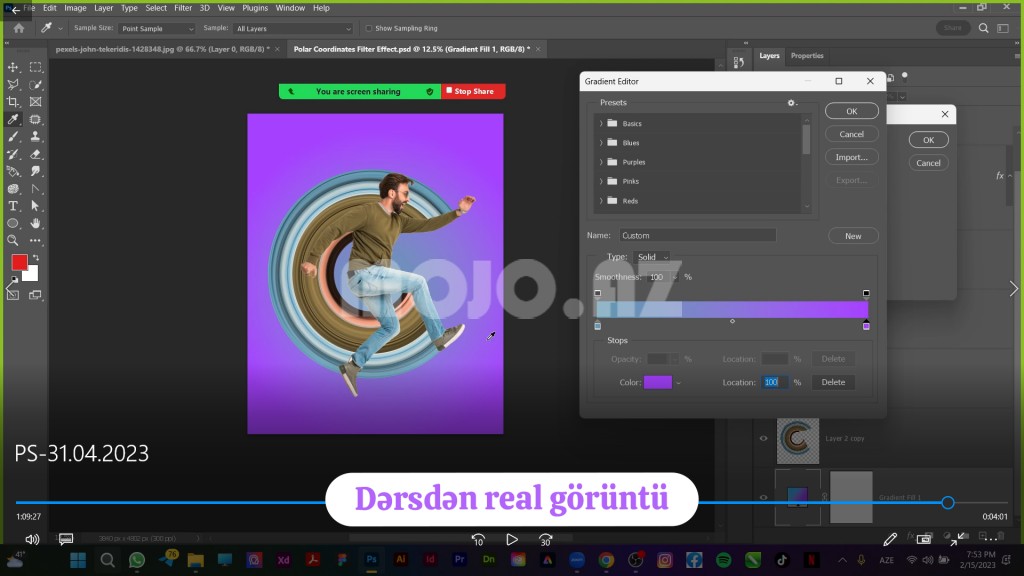Open the search icon in options bar
Screen dimensions: 1024x576
[984, 28]
